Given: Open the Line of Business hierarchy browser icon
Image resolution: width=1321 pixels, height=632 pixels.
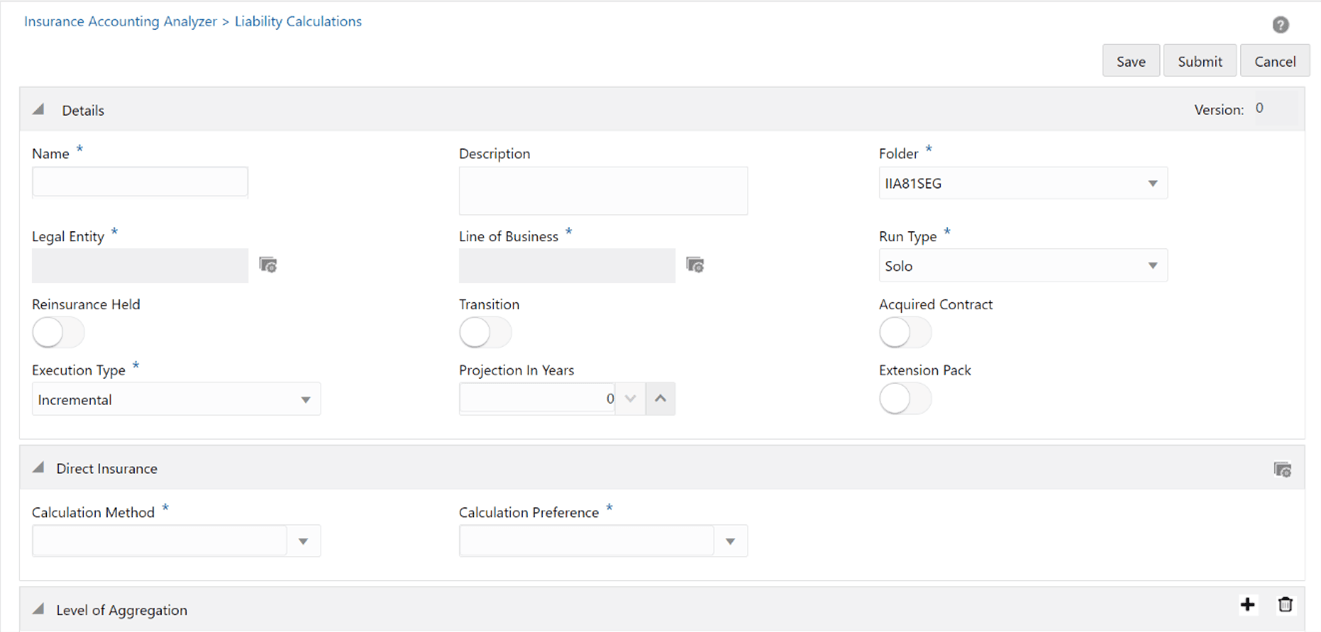Looking at the screenshot, I should pos(695,264).
